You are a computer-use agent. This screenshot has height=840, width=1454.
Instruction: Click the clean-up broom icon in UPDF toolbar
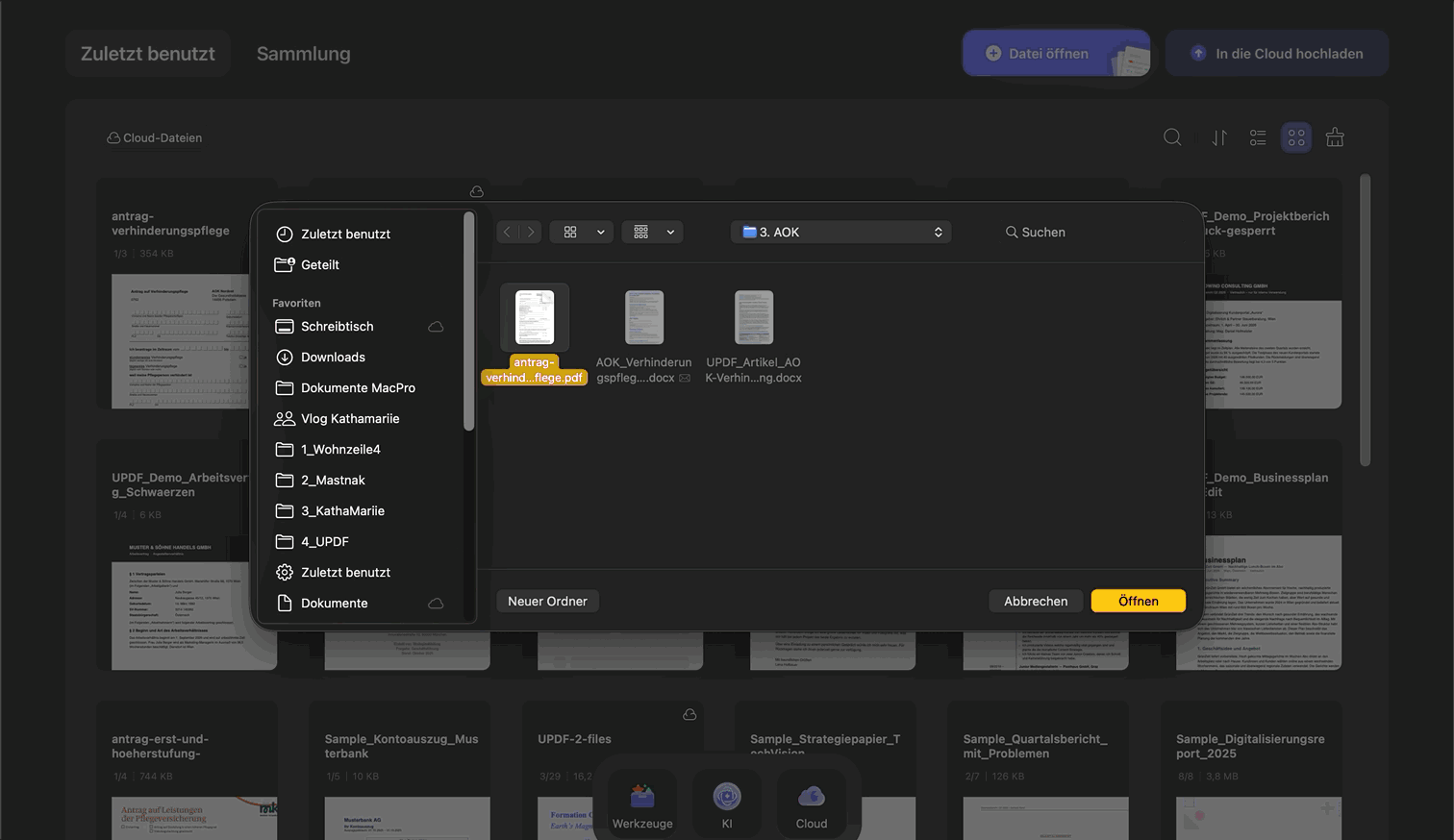tap(1335, 137)
